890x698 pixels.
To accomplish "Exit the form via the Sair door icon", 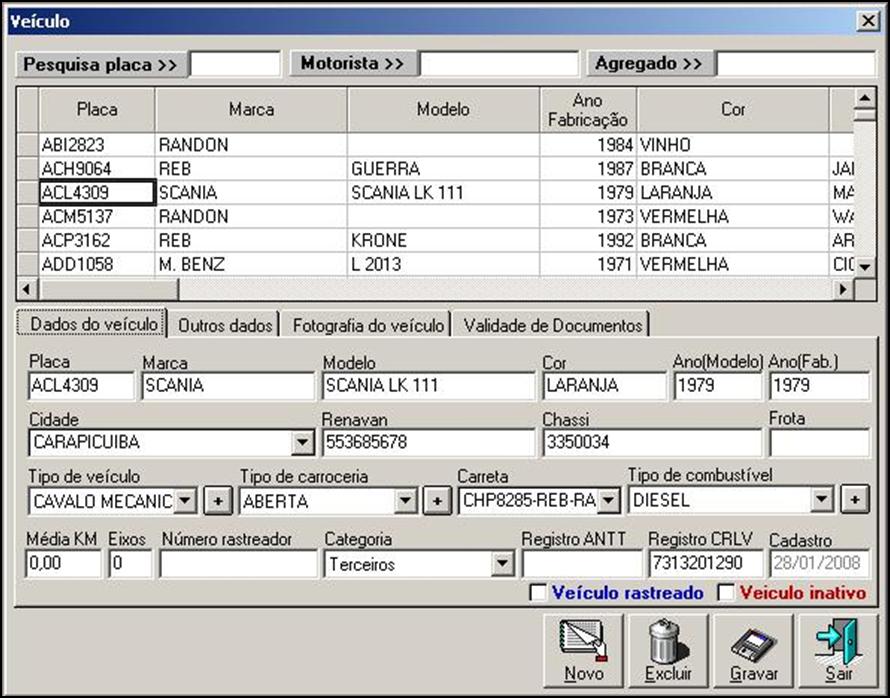I will coord(840,648).
